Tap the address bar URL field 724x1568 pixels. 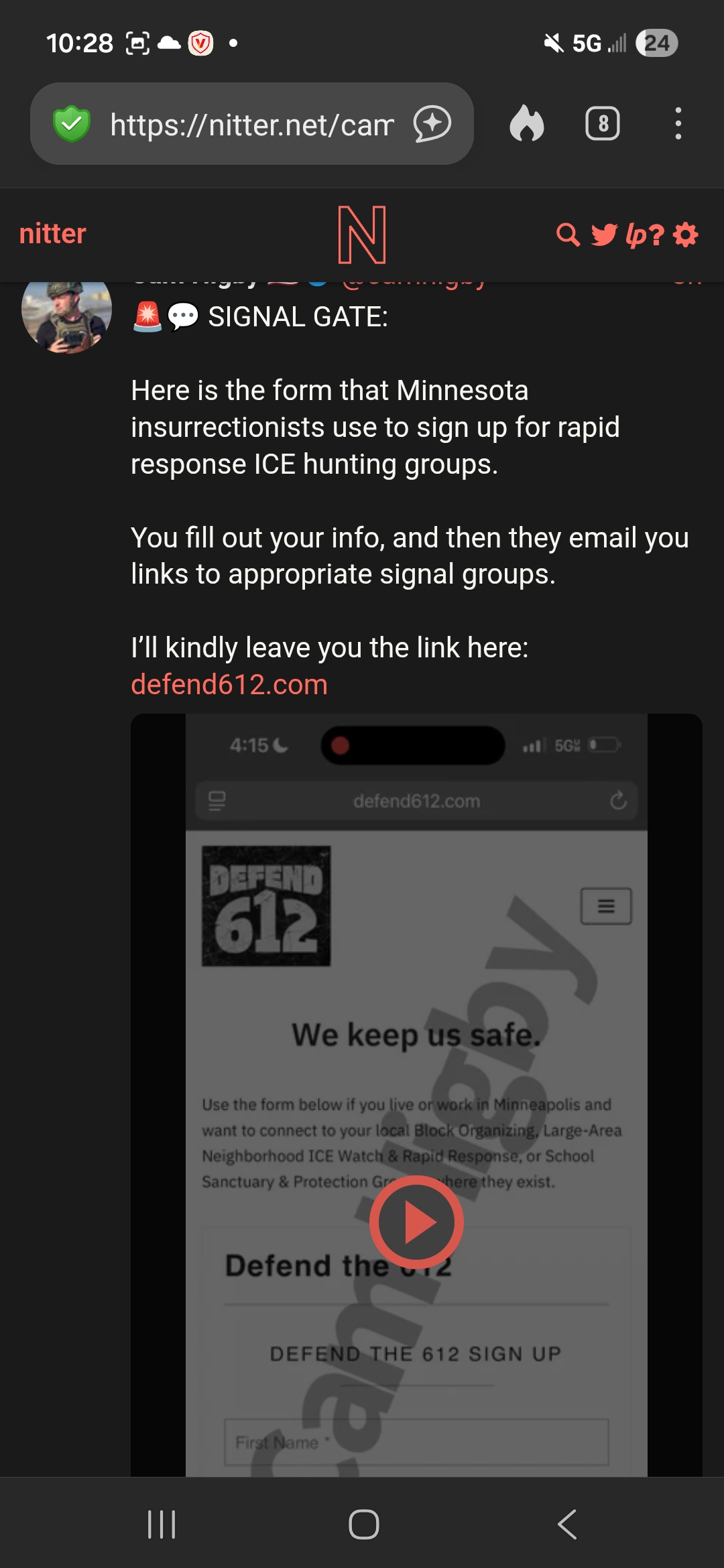(x=251, y=124)
